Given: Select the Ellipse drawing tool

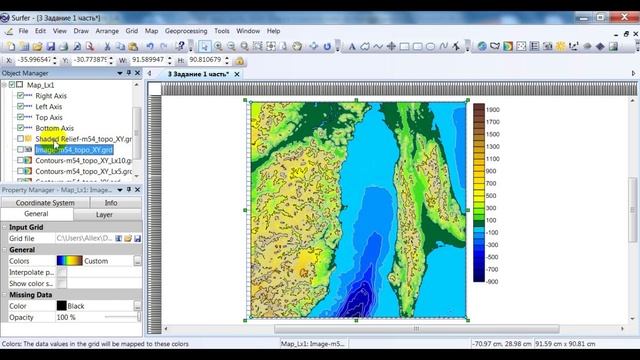Looking at the screenshot, I should (431, 46).
